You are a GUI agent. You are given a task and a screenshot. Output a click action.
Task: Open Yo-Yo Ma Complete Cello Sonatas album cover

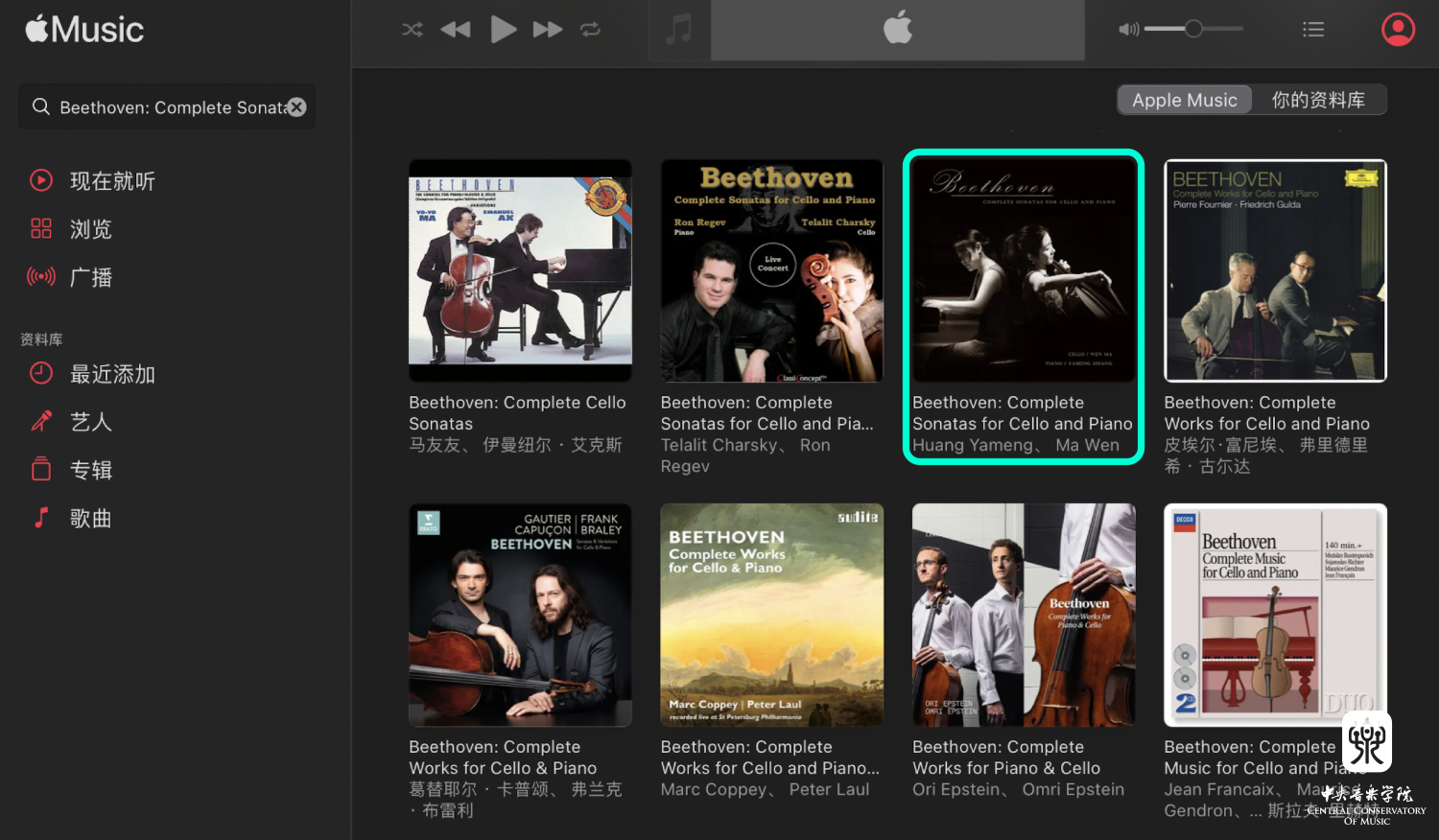(520, 271)
